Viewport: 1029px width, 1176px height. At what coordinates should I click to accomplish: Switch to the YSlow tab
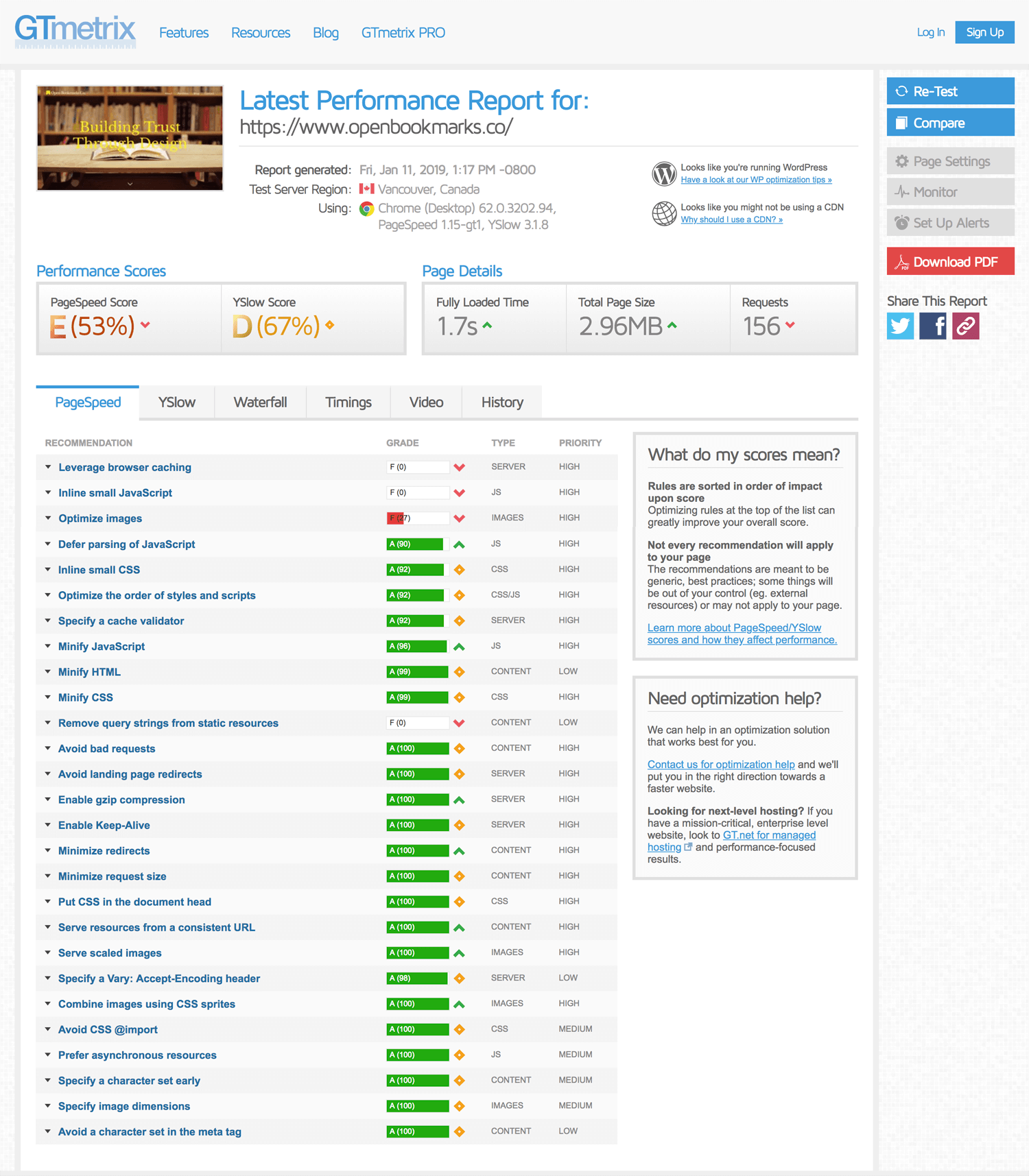coord(177,403)
